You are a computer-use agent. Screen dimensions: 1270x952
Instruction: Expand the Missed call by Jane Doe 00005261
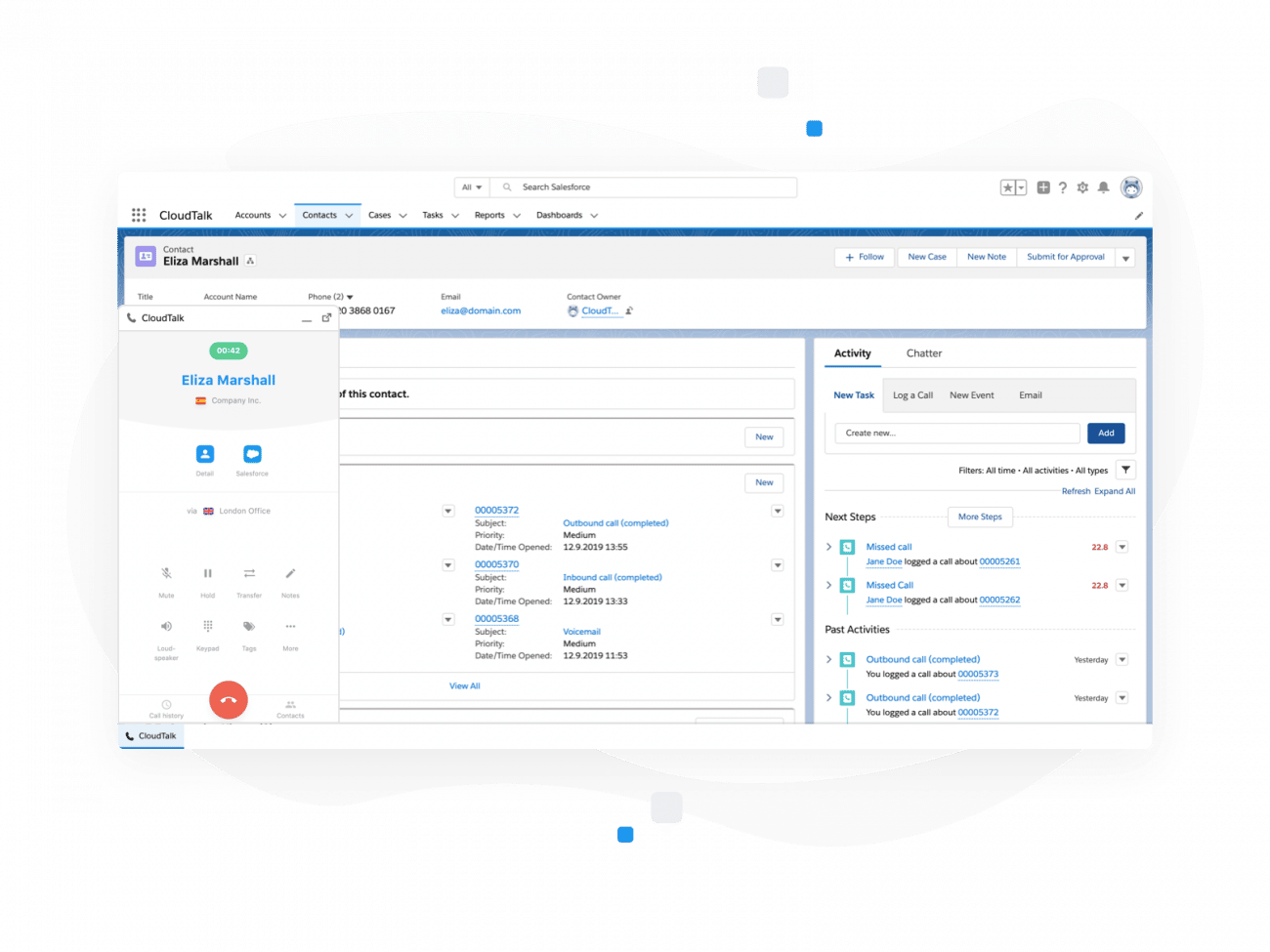pos(829,547)
